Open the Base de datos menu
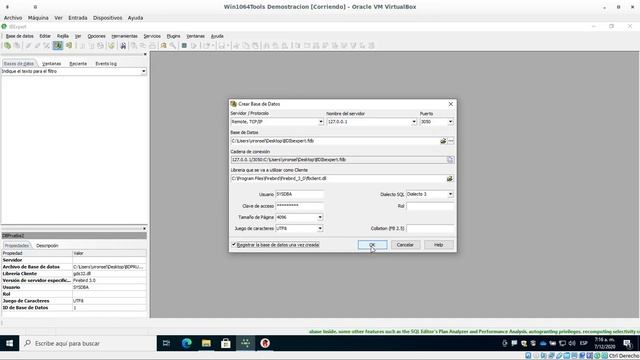The width and height of the screenshot is (640, 360). pyautogui.click(x=20, y=36)
